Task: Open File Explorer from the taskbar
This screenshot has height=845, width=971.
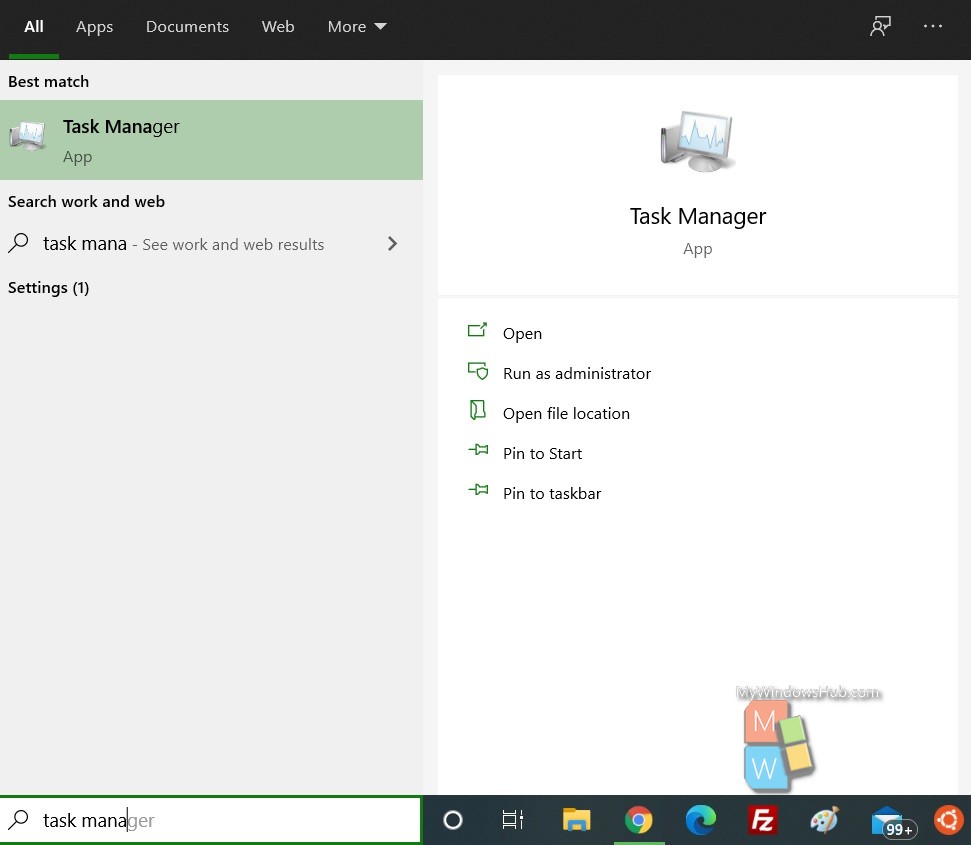Action: coord(576,820)
